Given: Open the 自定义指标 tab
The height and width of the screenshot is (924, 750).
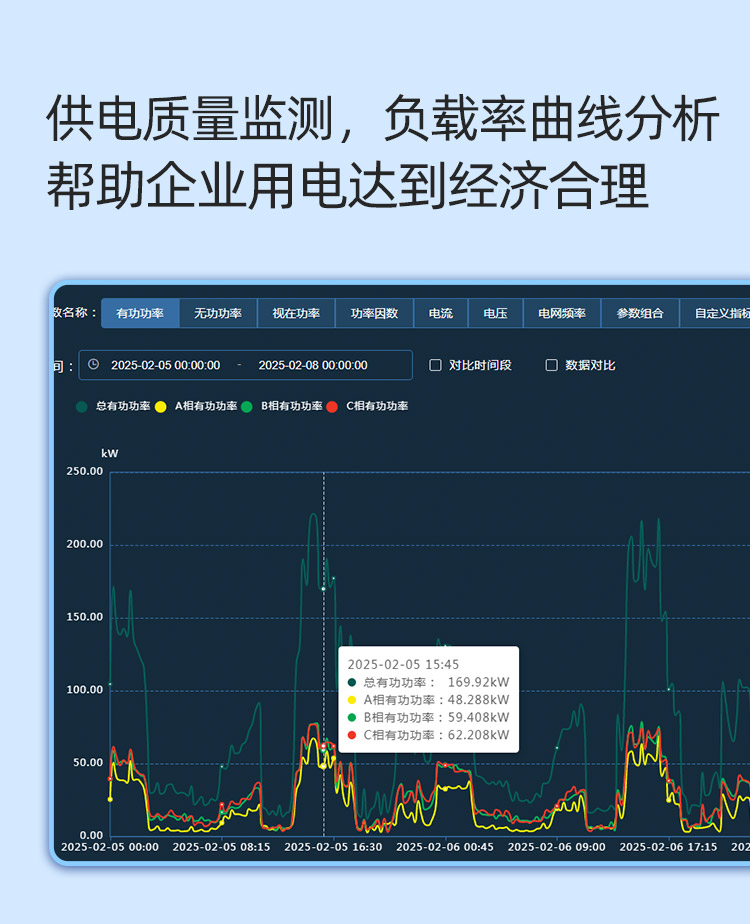Looking at the screenshot, I should click(718, 313).
